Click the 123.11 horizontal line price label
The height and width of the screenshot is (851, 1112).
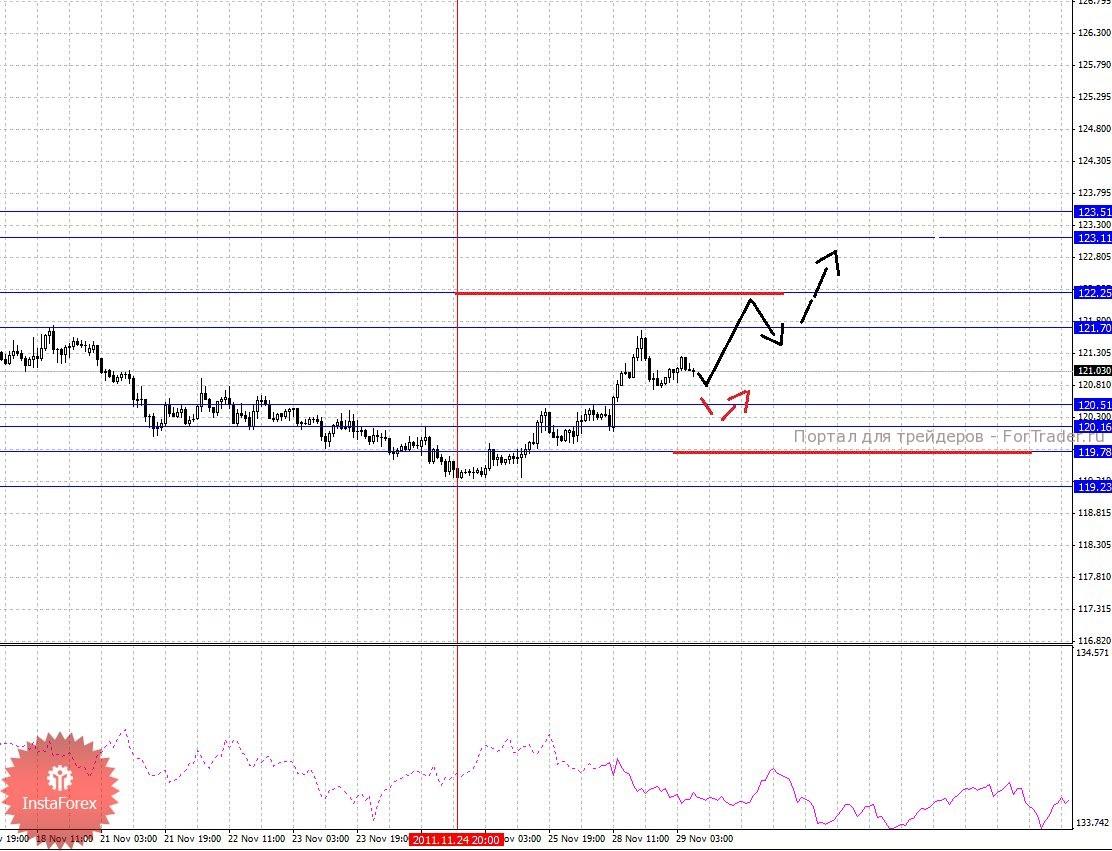point(1094,238)
